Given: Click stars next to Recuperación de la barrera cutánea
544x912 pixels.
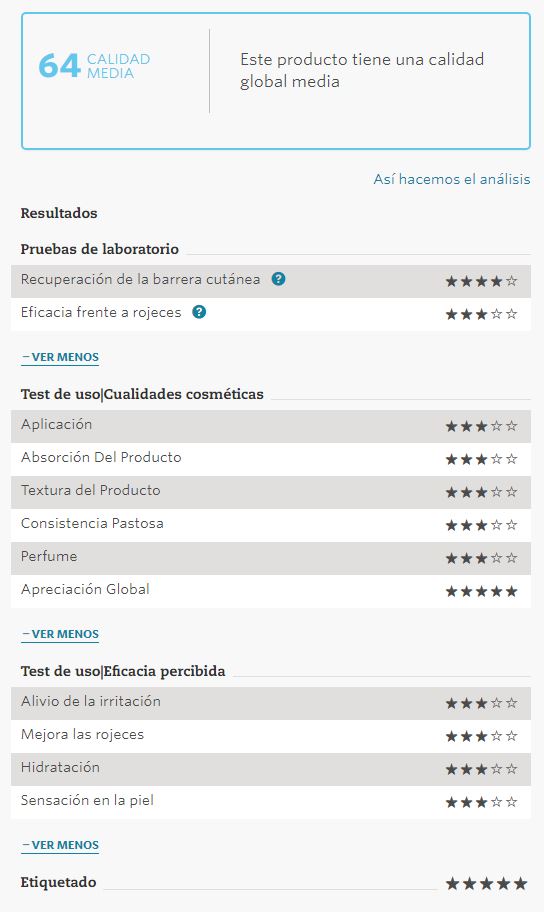Looking at the screenshot, I should pos(481,282).
